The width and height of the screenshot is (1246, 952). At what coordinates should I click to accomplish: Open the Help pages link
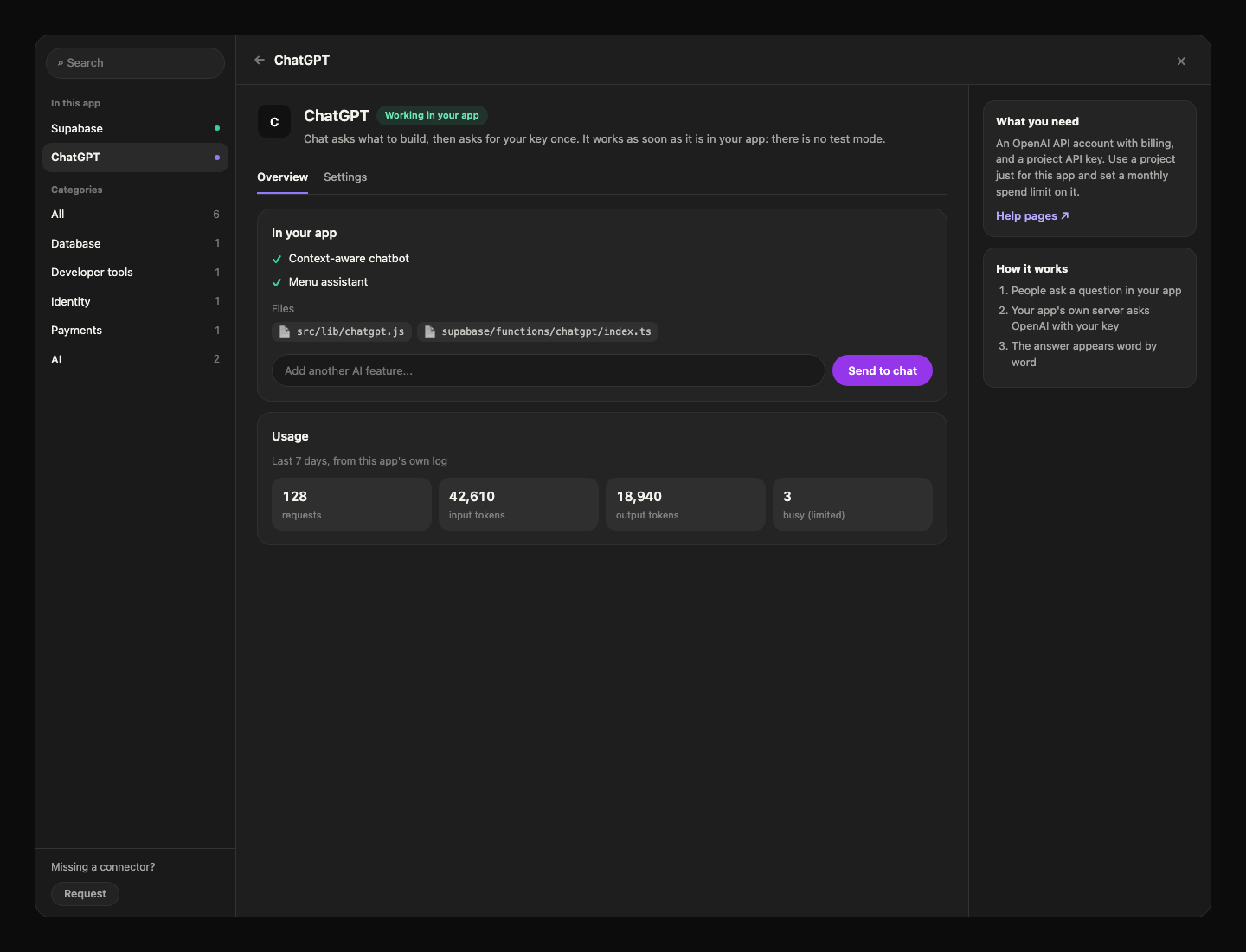click(1032, 216)
